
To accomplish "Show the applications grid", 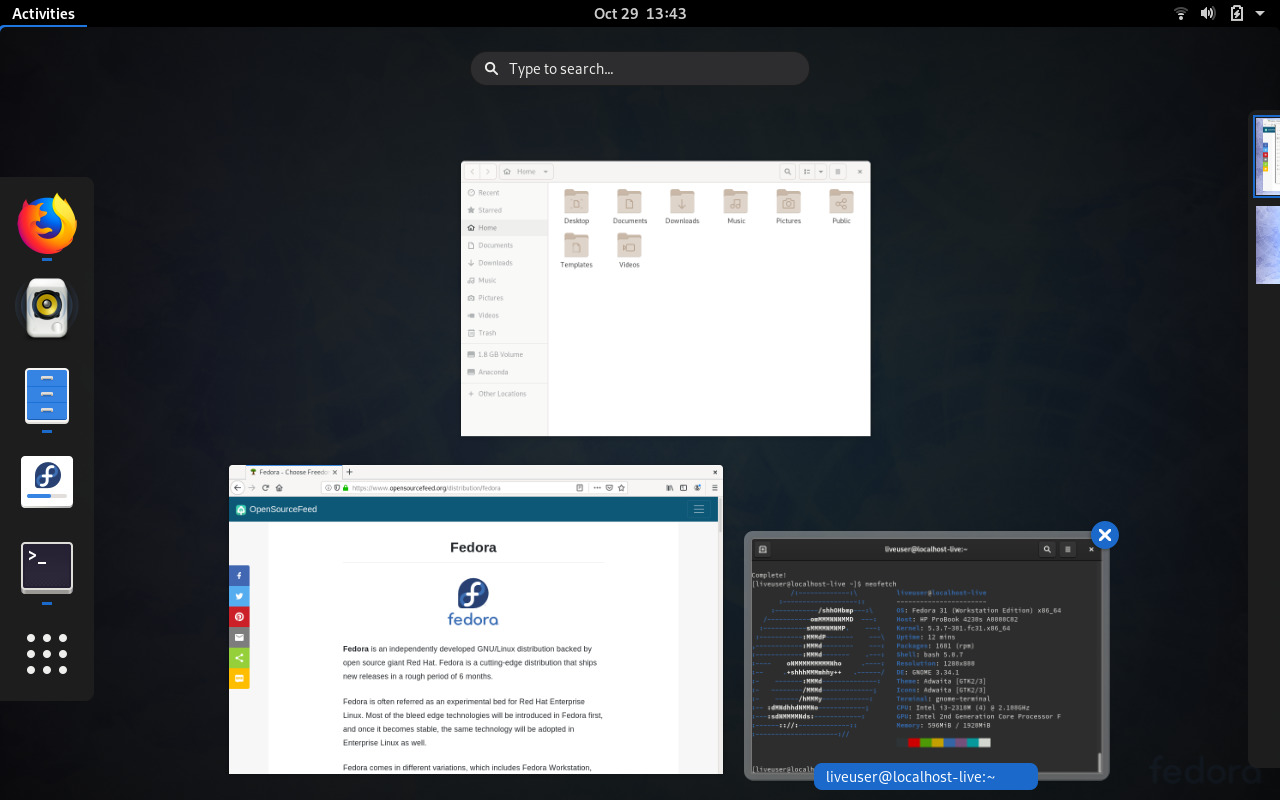I will [x=47, y=654].
